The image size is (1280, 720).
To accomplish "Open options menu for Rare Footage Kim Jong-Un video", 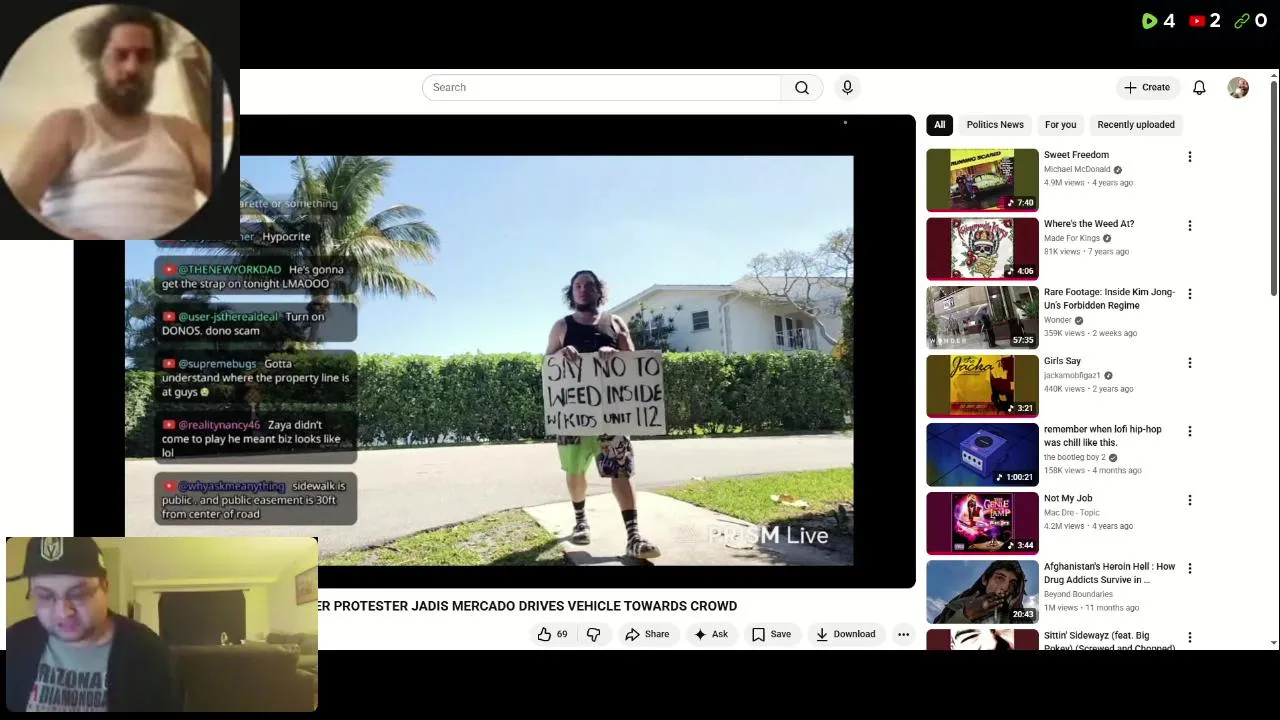I will pos(1189,294).
